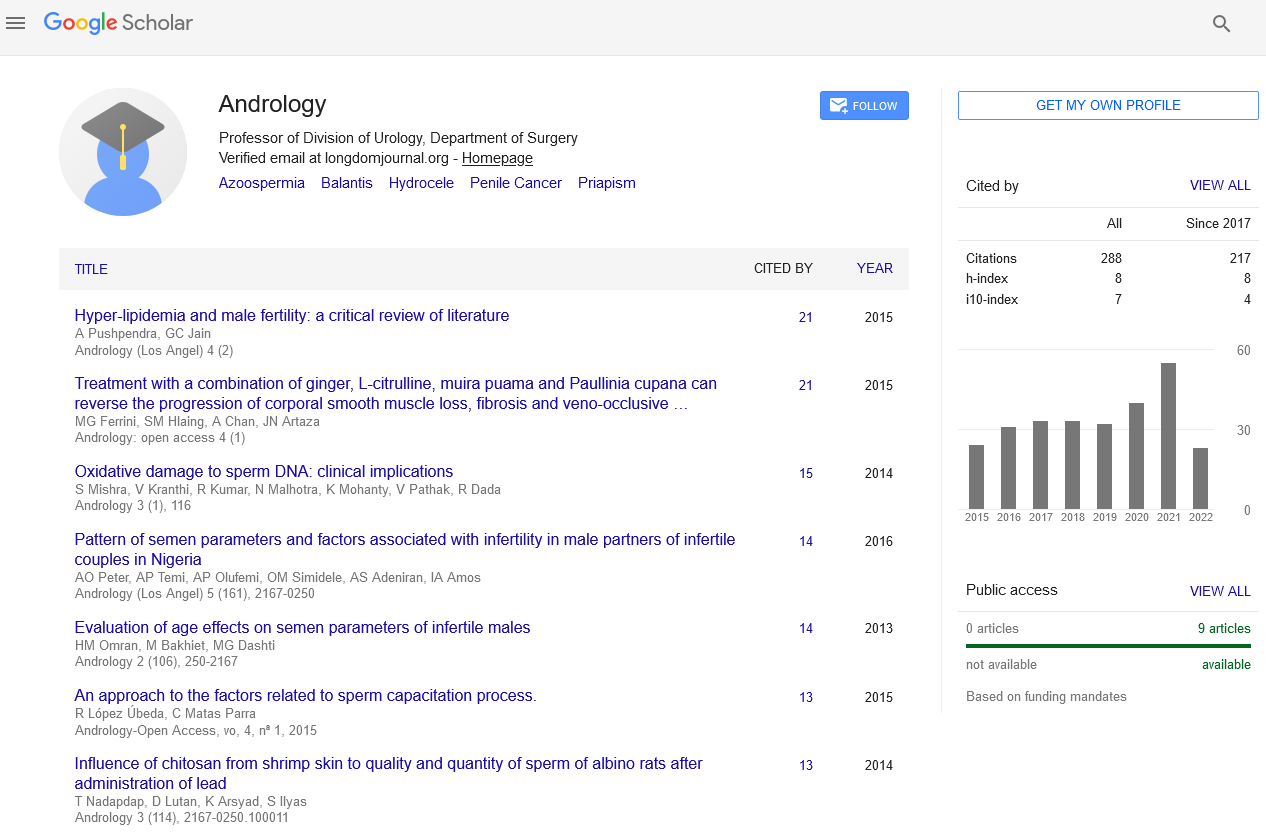Viewport: 1266px width, 833px height.
Task: Open citation count 15 for Oxidative damage
Action: [x=806, y=473]
